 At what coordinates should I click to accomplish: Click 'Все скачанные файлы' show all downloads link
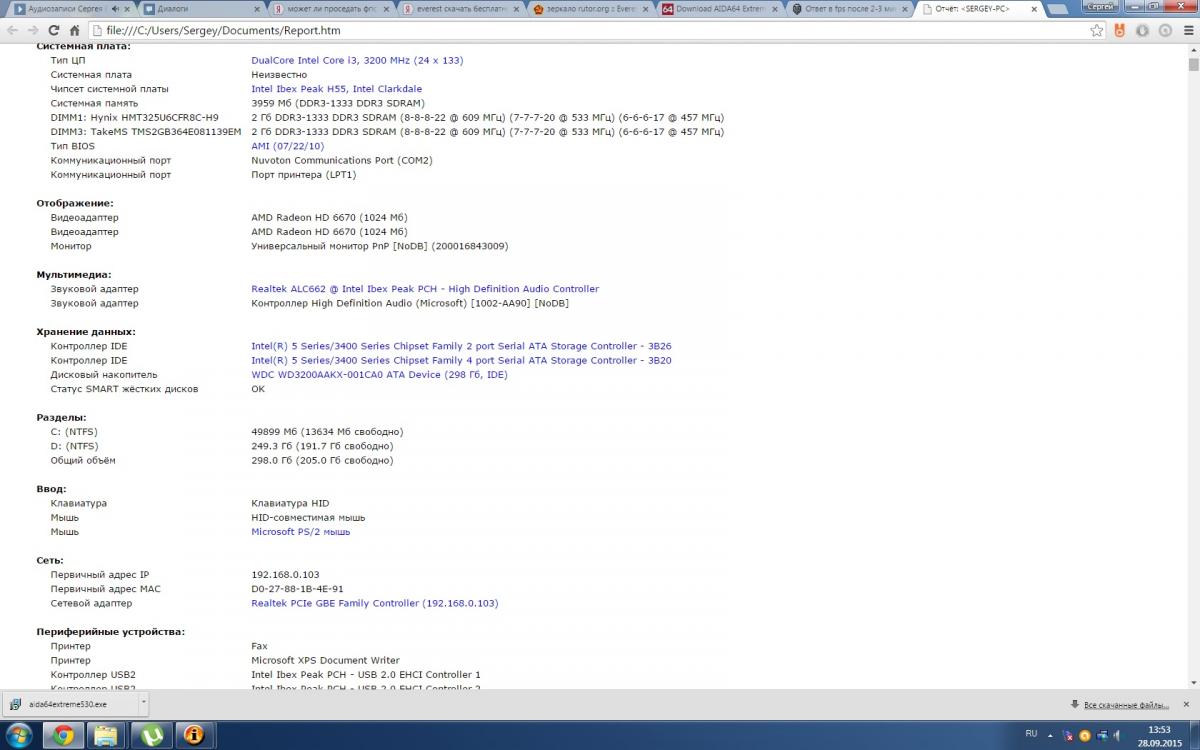click(1125, 704)
